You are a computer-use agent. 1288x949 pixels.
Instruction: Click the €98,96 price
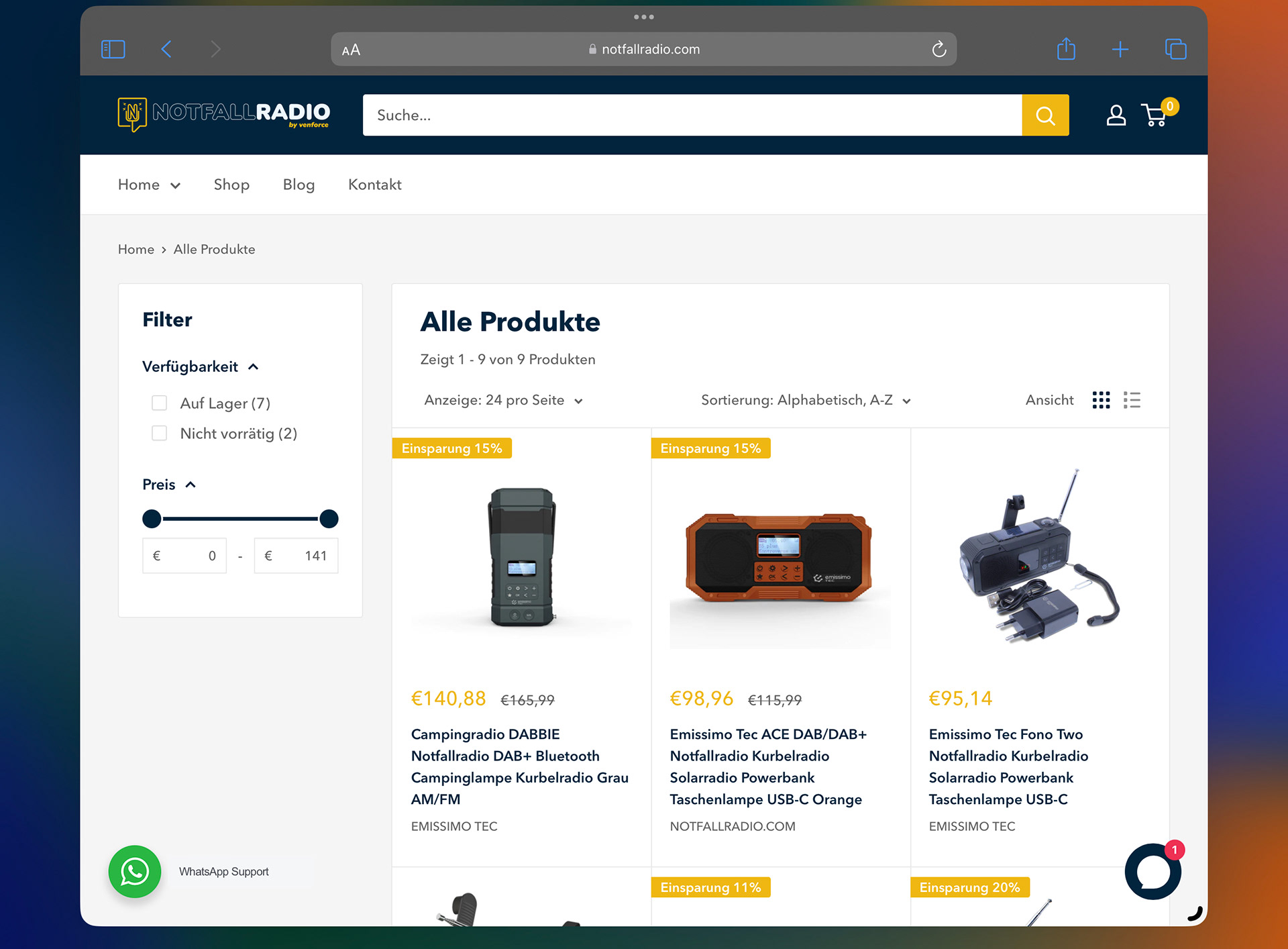coord(702,699)
